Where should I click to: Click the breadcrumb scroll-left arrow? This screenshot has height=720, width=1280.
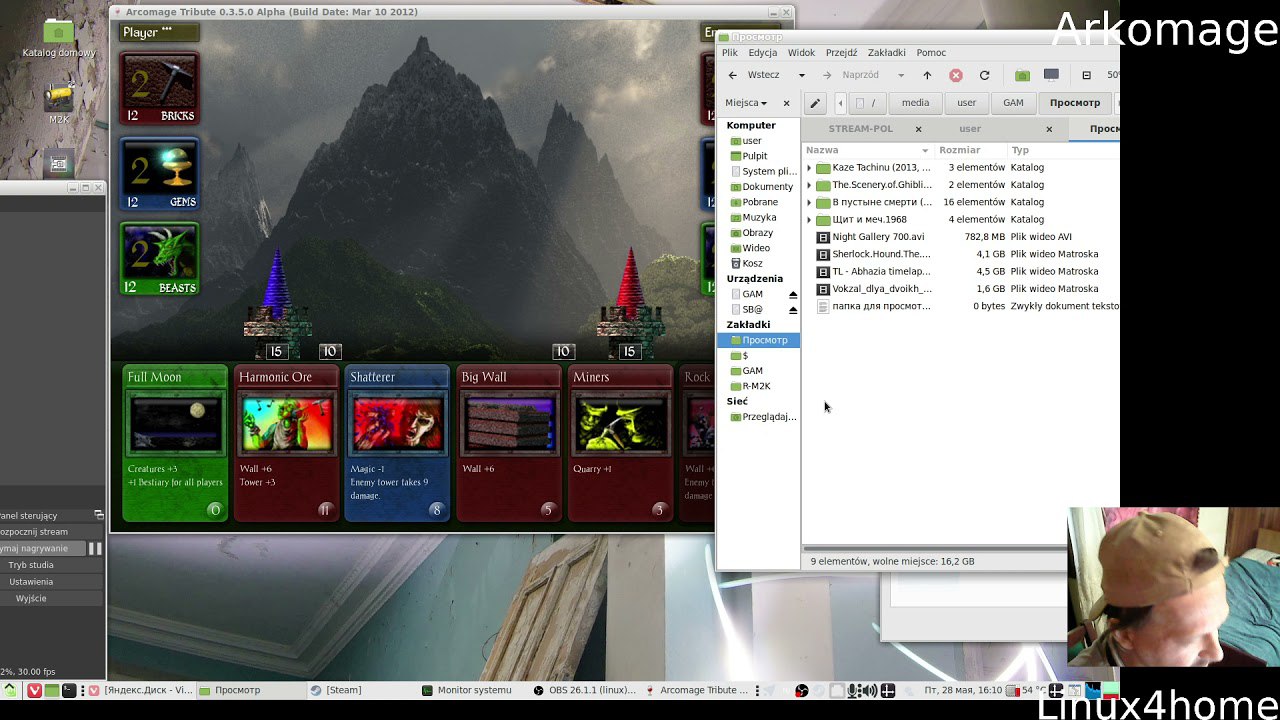pos(840,102)
